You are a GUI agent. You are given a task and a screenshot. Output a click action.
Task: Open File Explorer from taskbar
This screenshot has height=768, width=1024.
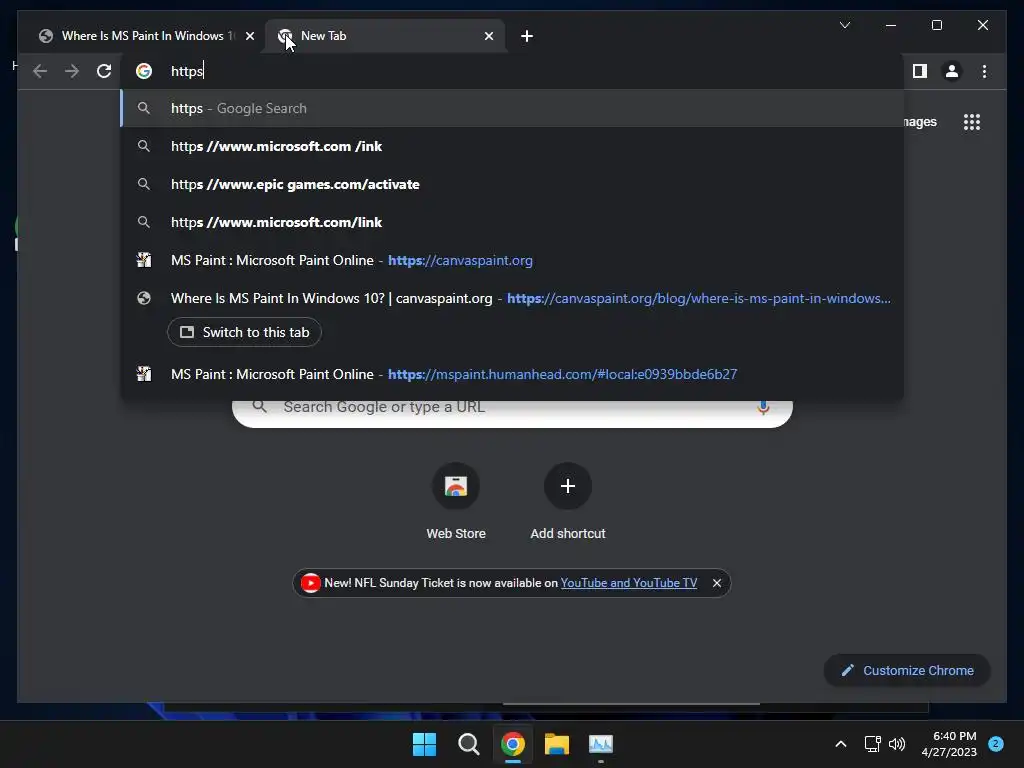click(x=557, y=744)
